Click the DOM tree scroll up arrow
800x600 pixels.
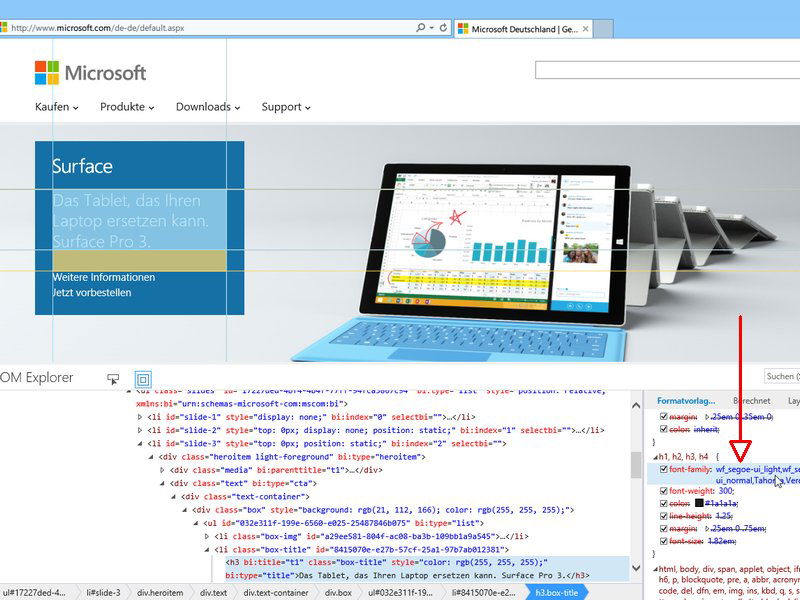pyautogui.click(x=636, y=406)
